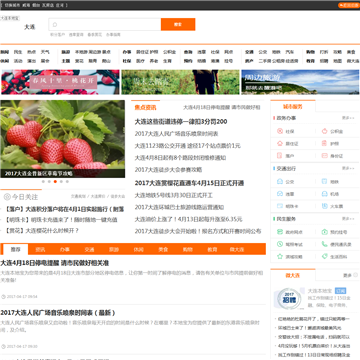Expand 更多 in the 微大连 panel
This screenshot has width=360, height=360.
click(350, 275)
